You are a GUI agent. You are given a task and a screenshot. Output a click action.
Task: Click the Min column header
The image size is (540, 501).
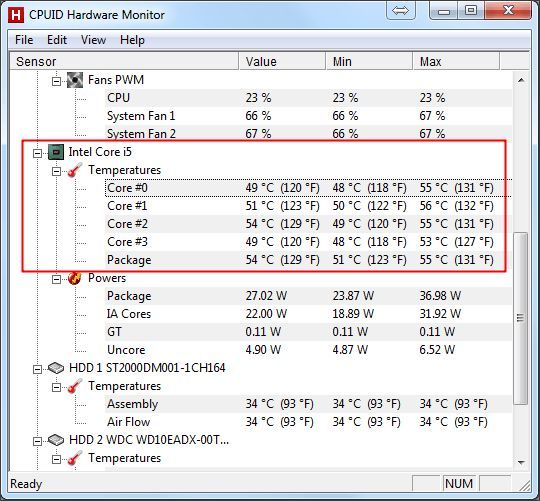pos(369,61)
